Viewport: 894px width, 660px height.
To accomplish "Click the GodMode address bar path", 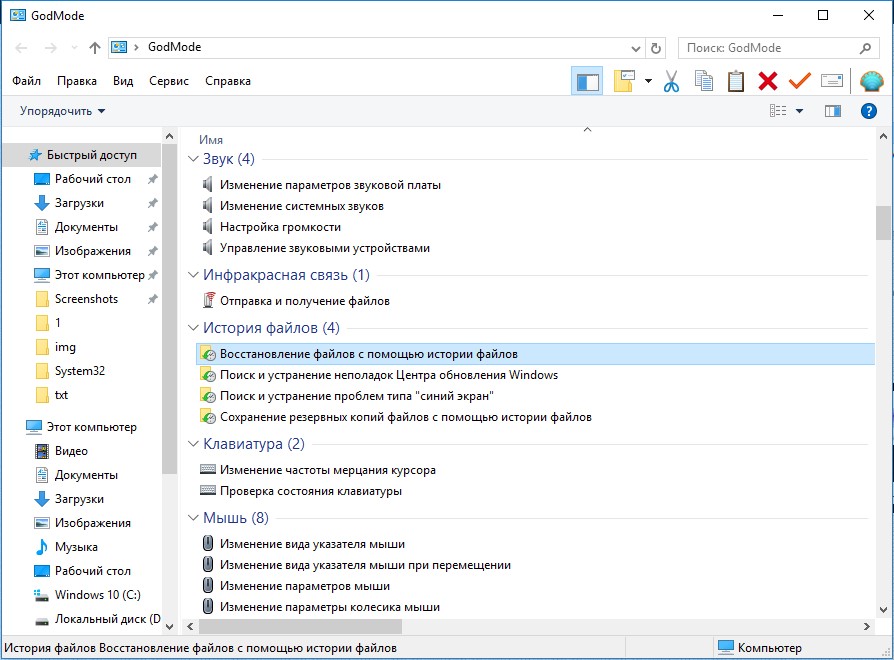I will pos(174,47).
